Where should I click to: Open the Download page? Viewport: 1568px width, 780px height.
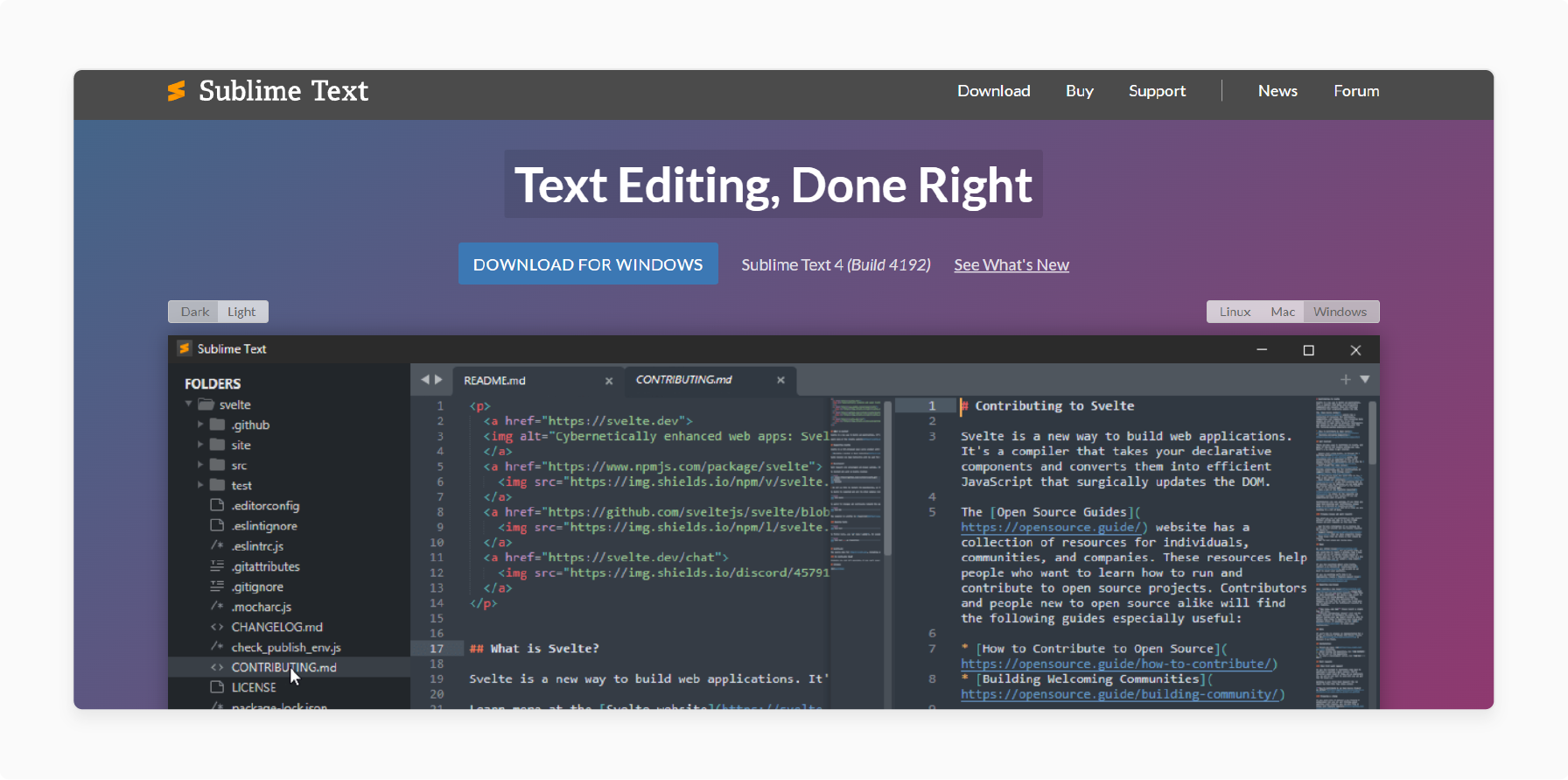coord(994,91)
